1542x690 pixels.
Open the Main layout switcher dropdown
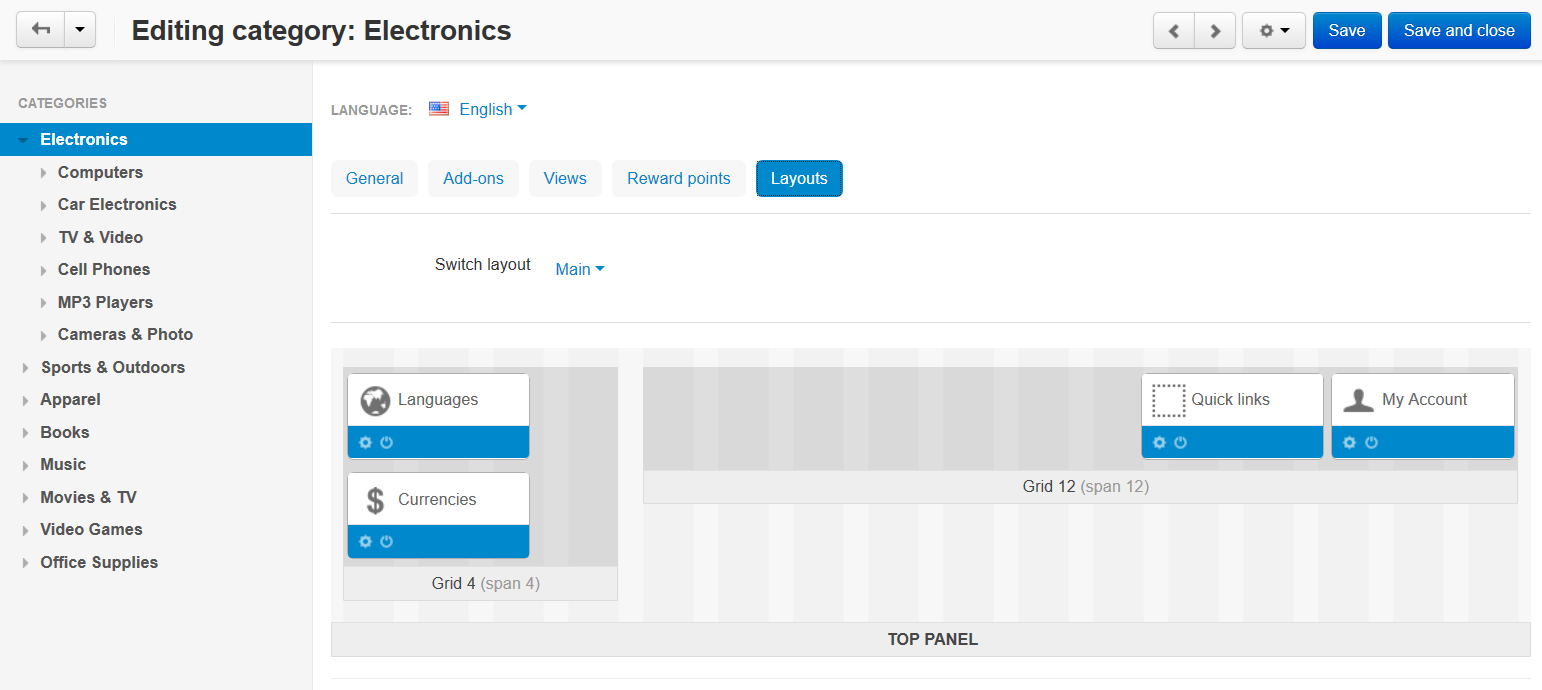[580, 269]
